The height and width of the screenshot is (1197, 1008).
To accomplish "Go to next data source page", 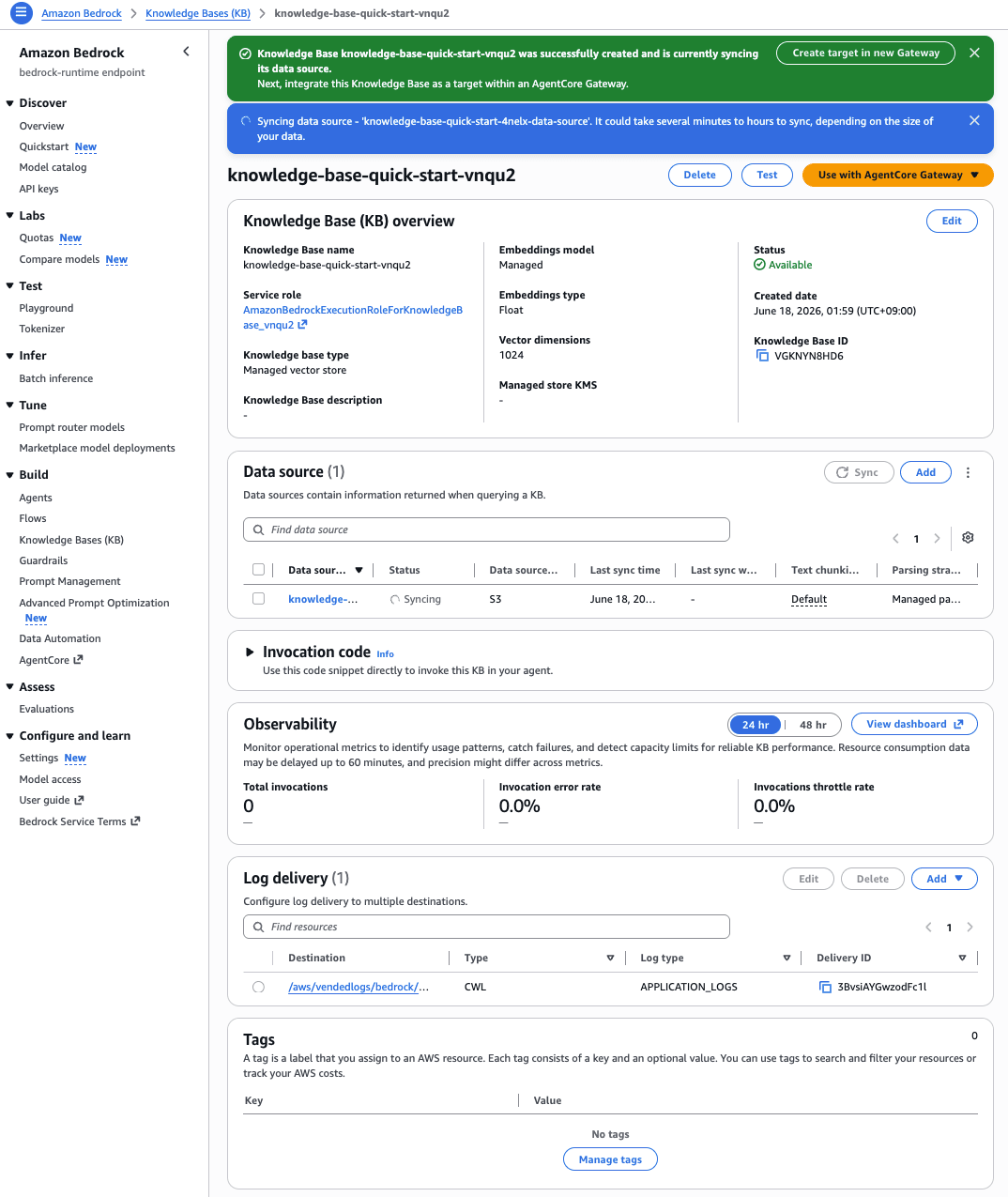I will pyautogui.click(x=937, y=539).
